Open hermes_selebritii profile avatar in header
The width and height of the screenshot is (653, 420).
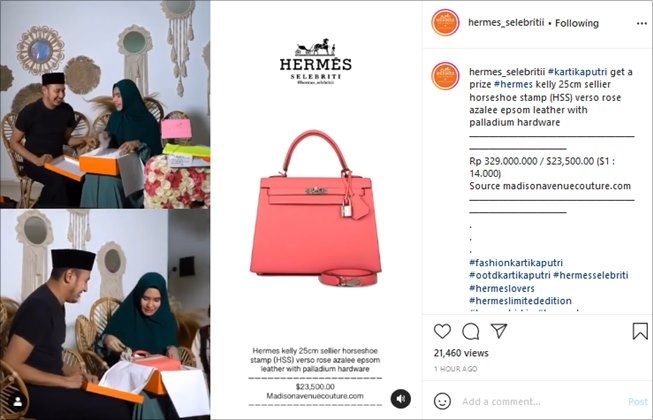pos(445,22)
